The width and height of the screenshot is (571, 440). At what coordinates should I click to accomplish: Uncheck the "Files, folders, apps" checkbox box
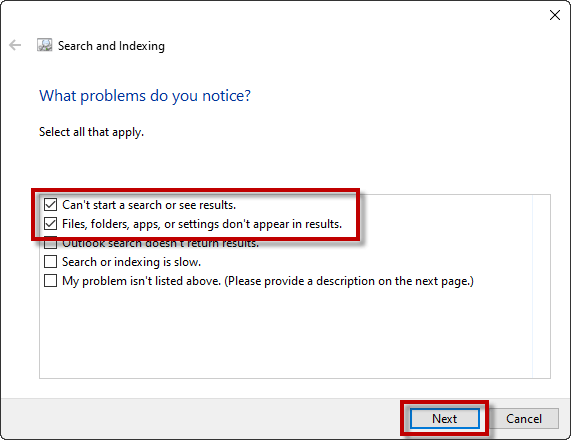pyautogui.click(x=50, y=224)
